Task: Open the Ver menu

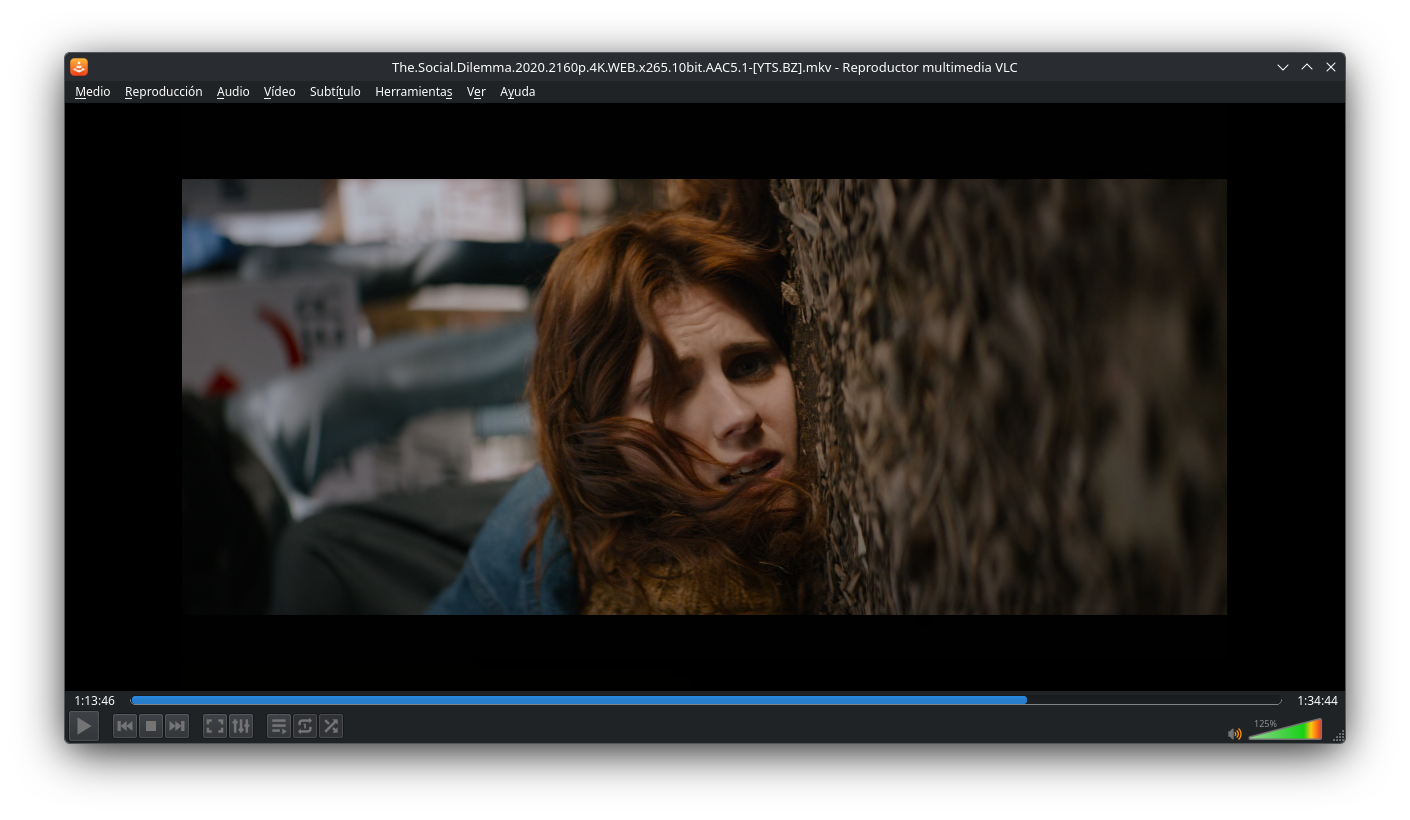Action: pos(476,92)
